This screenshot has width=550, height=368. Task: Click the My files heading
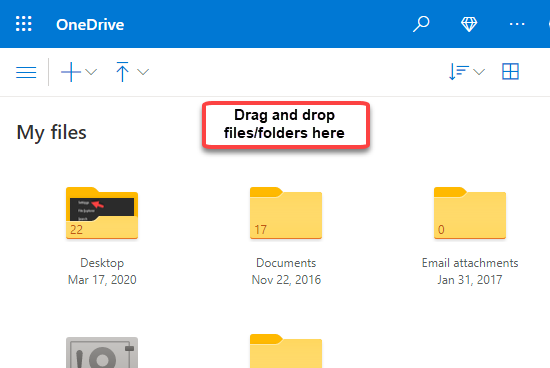pos(51,133)
